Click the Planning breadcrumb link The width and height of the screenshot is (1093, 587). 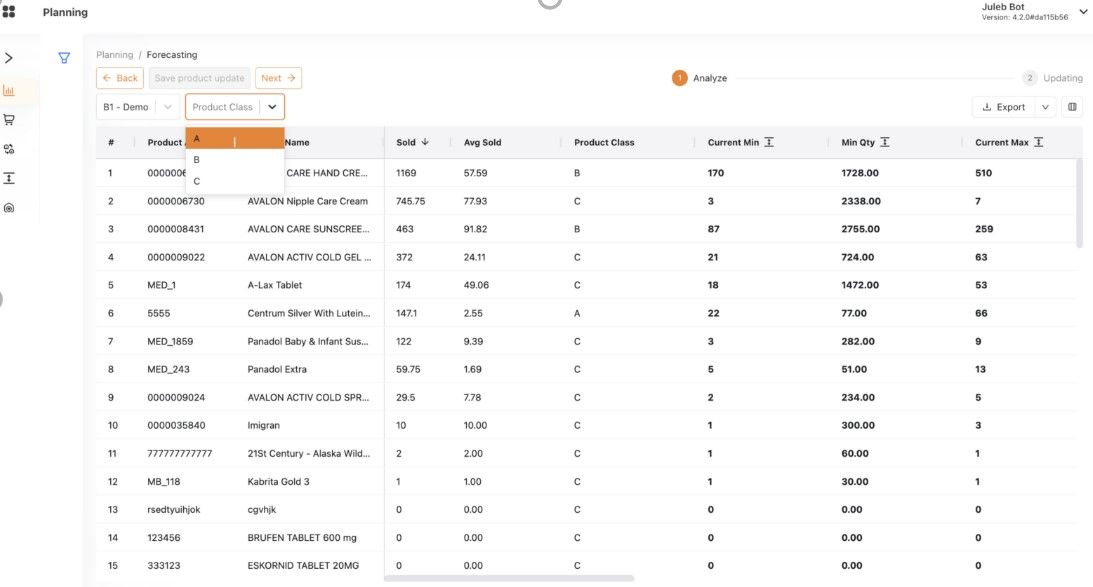coord(114,55)
